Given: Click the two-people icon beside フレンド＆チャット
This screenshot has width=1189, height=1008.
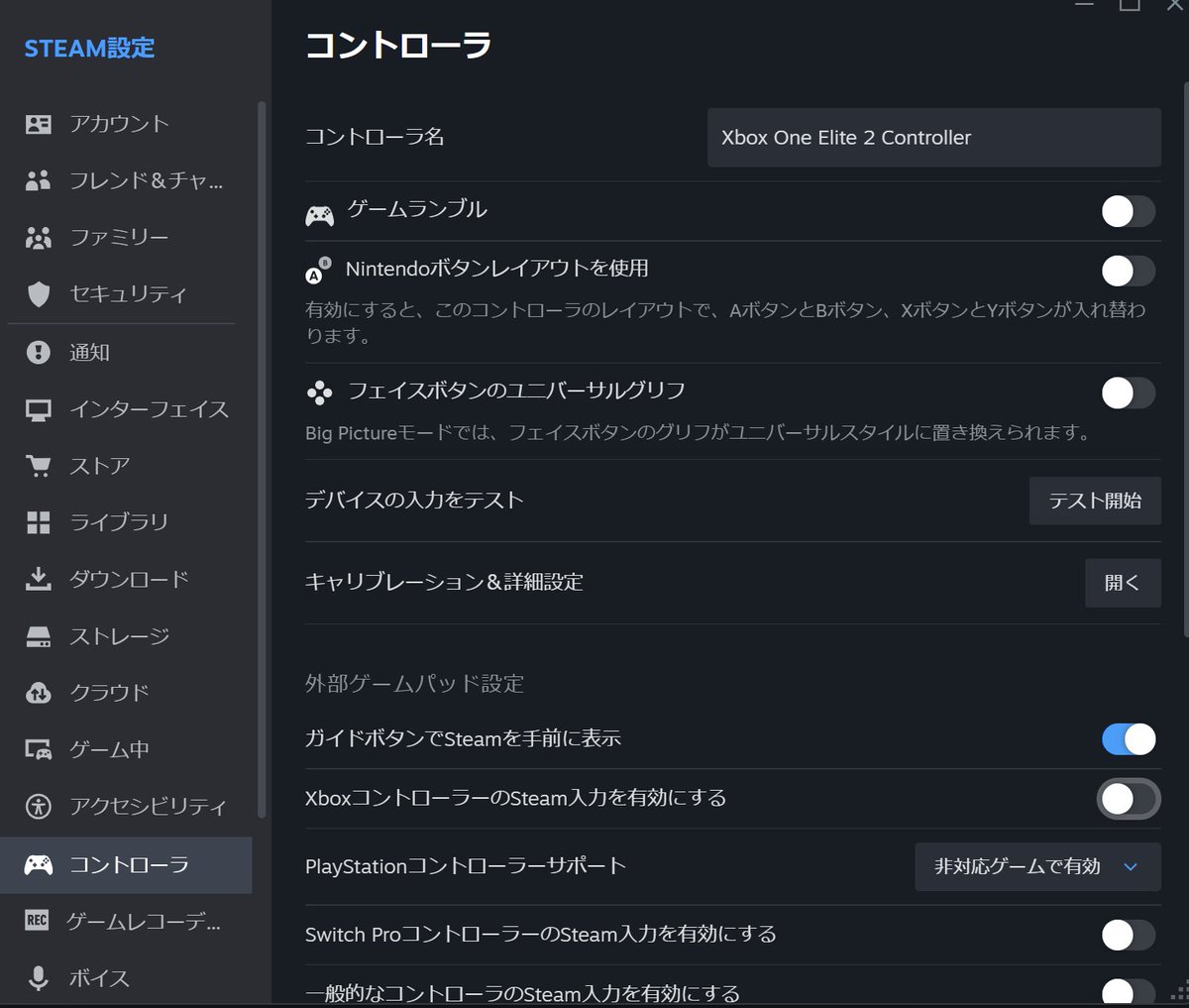Looking at the screenshot, I should point(39,180).
